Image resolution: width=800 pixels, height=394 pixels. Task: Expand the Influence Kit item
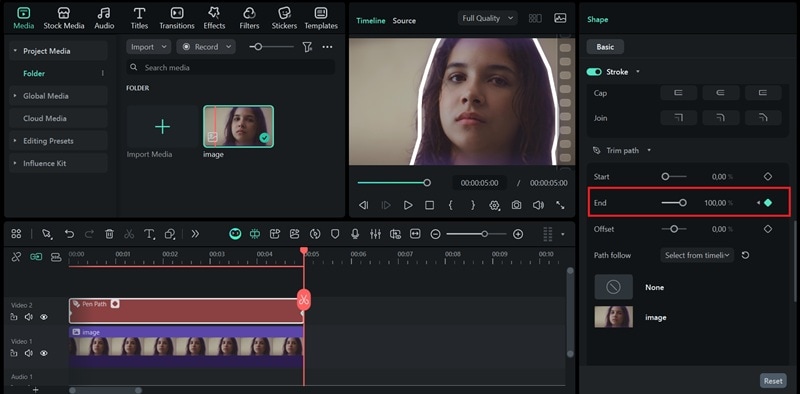[x=15, y=163]
